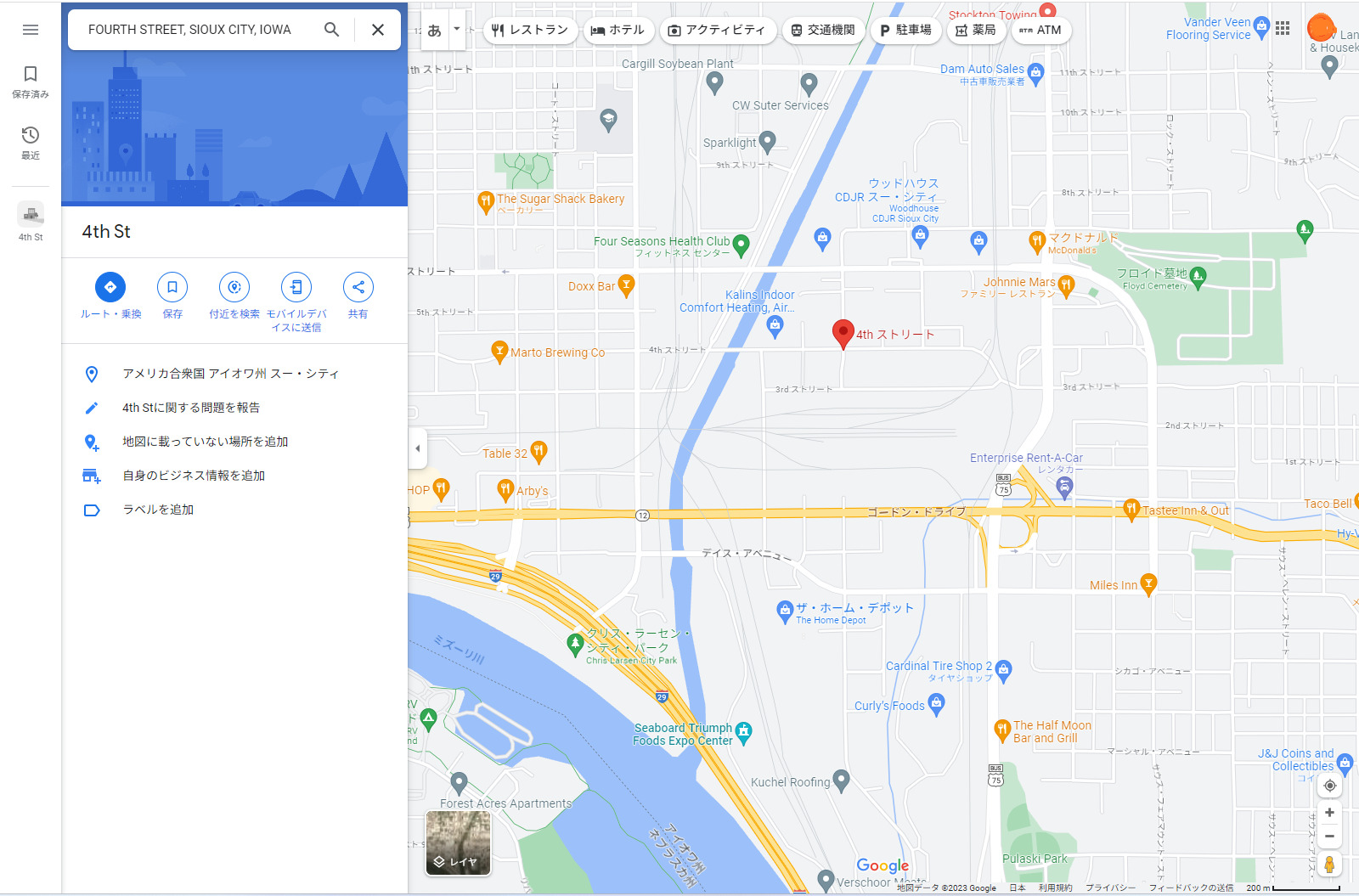Select Floyd Cemetery marker

[x=1198, y=277]
